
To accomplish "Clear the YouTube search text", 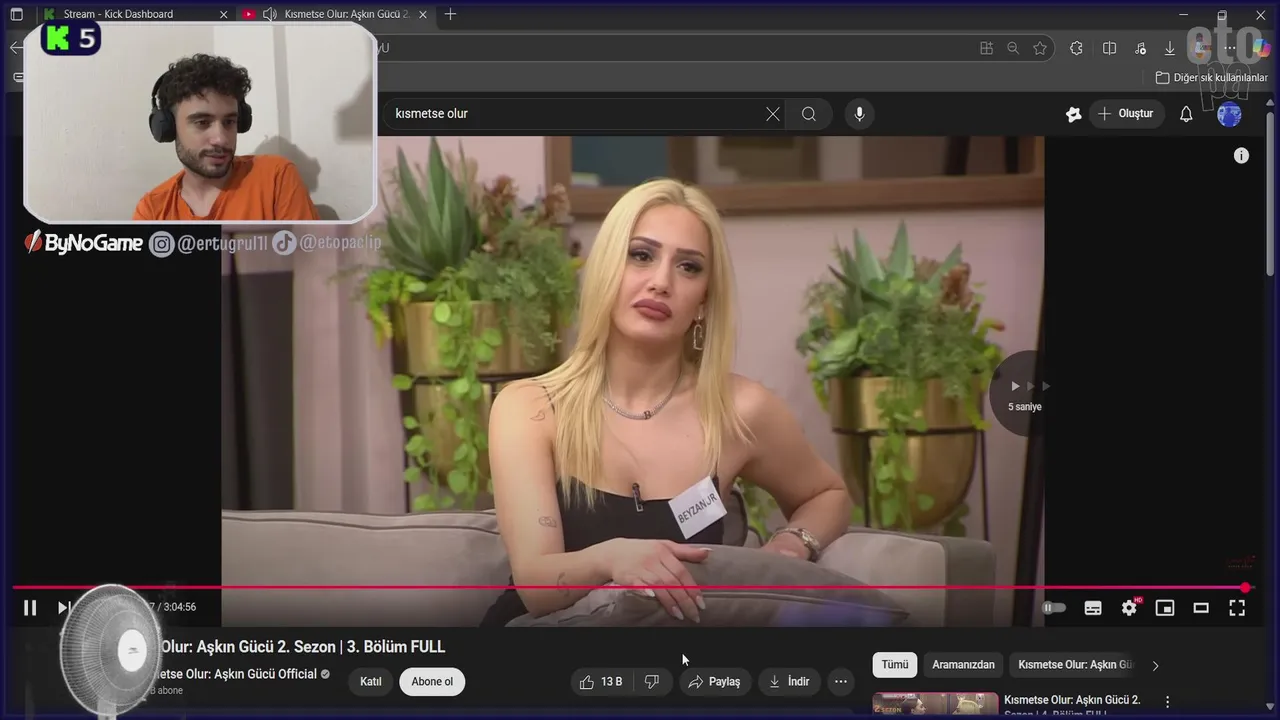I will click(x=773, y=114).
